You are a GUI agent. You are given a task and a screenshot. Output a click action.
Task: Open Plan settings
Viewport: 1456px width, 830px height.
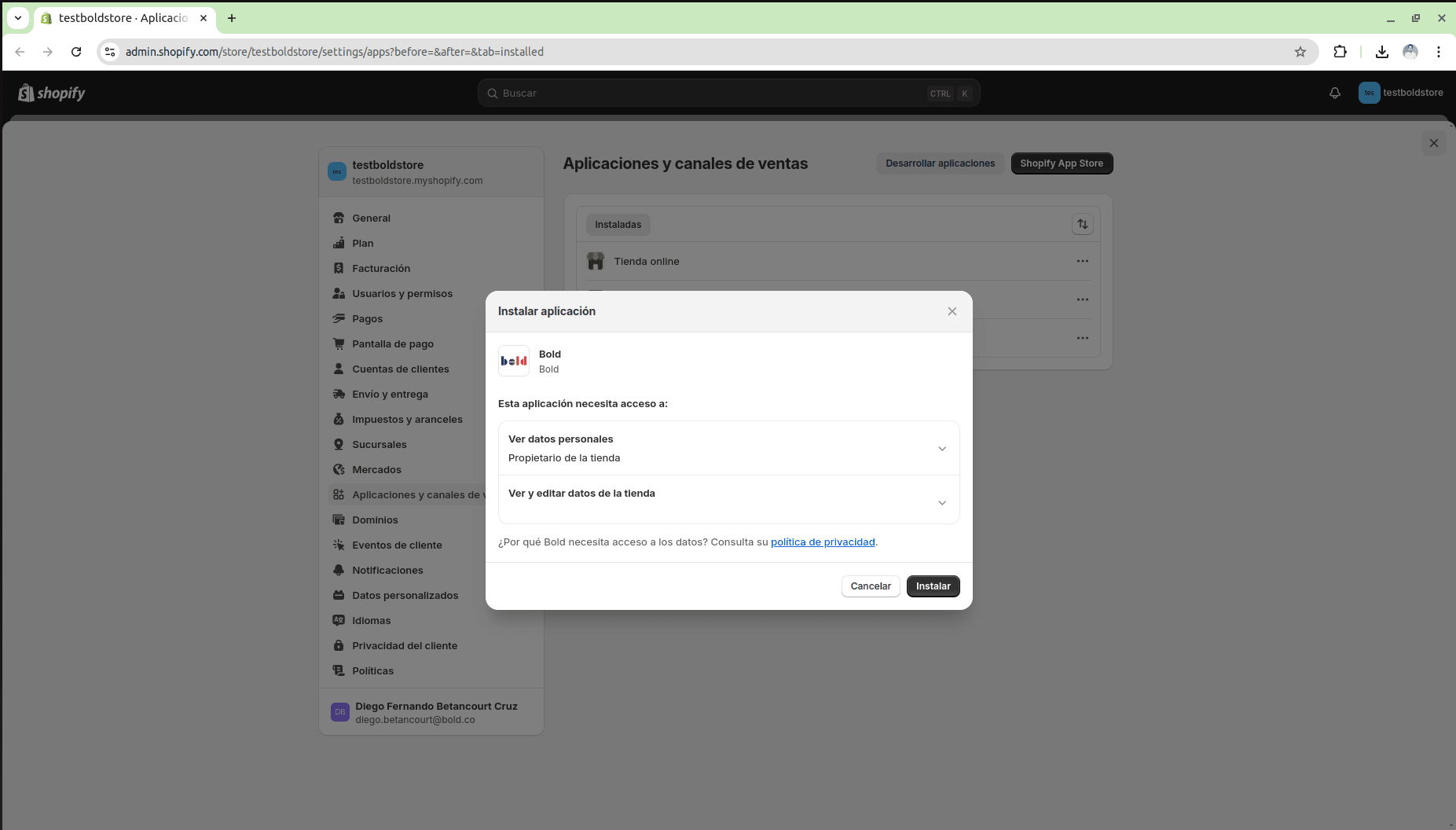point(431,244)
